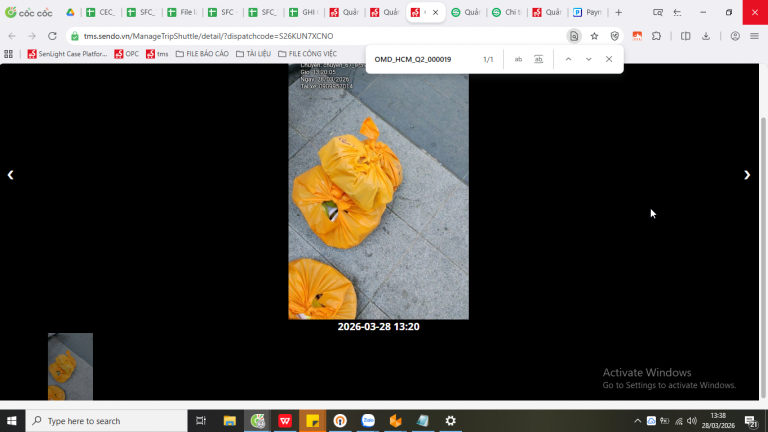View site info via the lock icon
Screen dimensions: 768x432
click(75, 36)
